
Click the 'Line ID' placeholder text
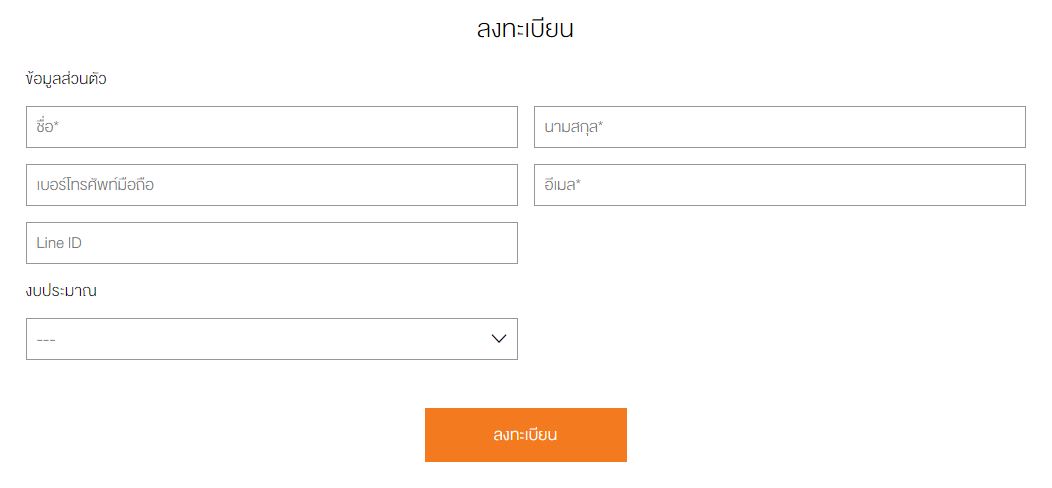pos(64,243)
